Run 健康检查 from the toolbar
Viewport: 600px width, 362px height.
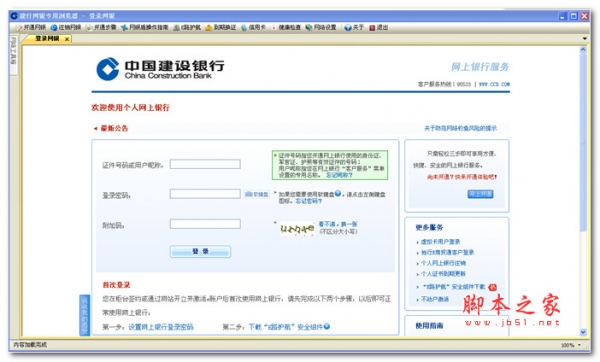(x=286, y=28)
